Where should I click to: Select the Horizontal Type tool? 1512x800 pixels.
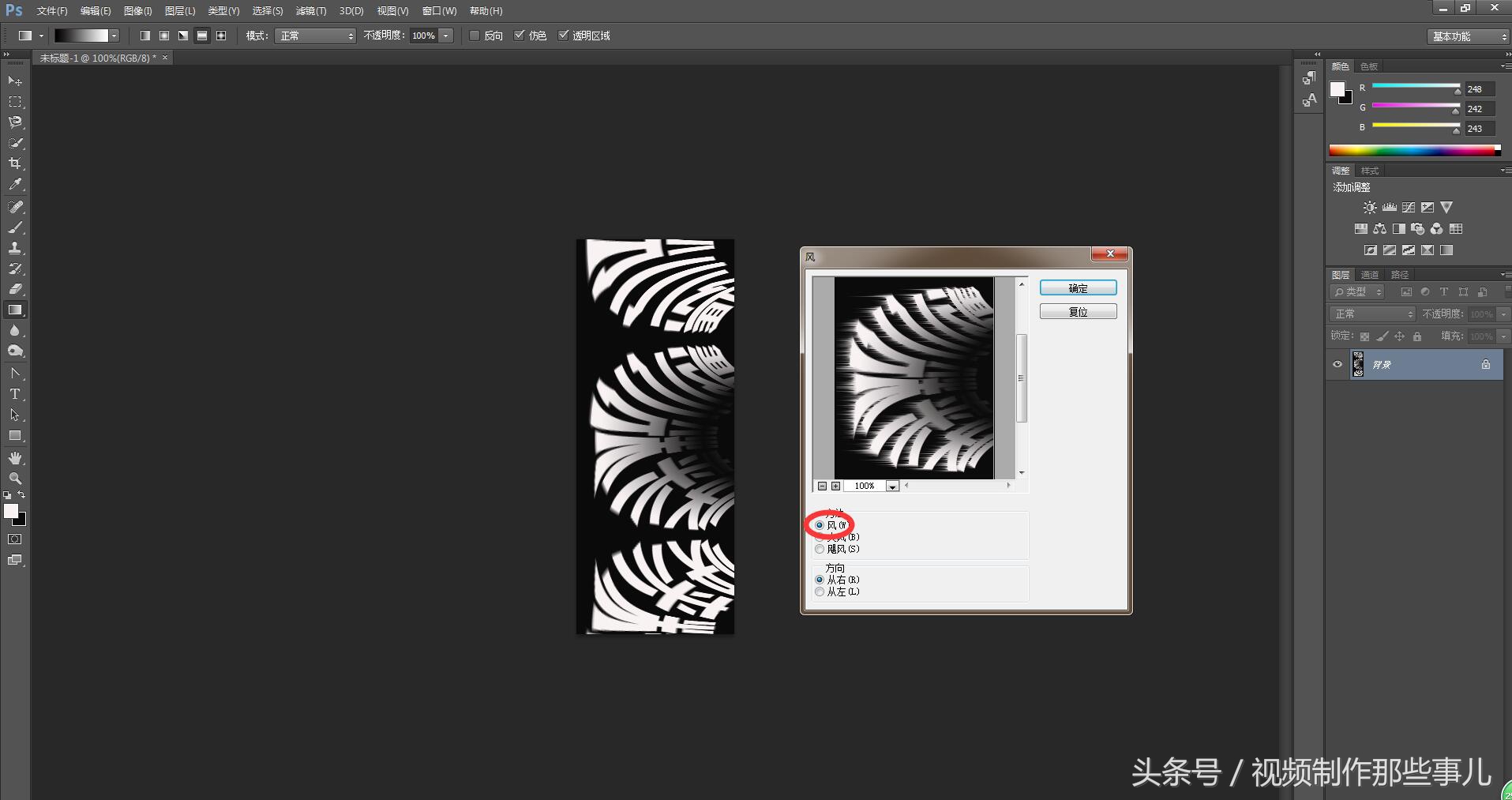(x=15, y=394)
